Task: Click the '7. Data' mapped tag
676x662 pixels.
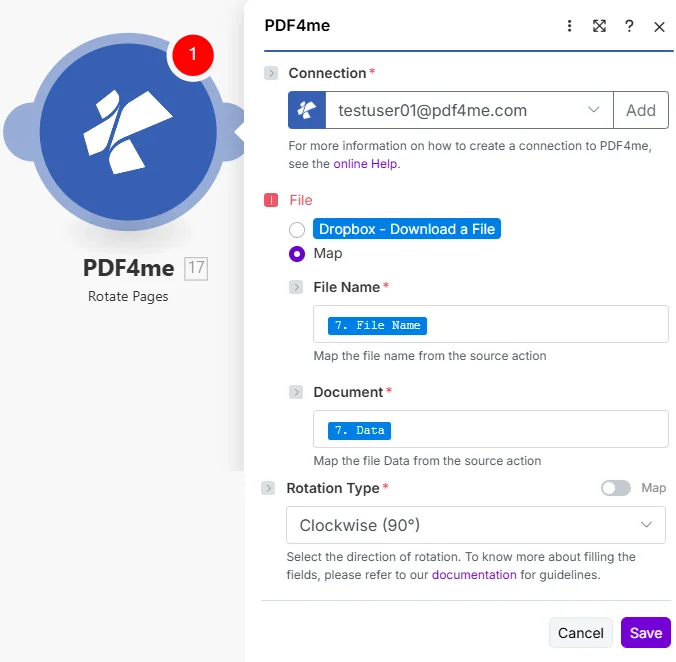Action: point(359,431)
